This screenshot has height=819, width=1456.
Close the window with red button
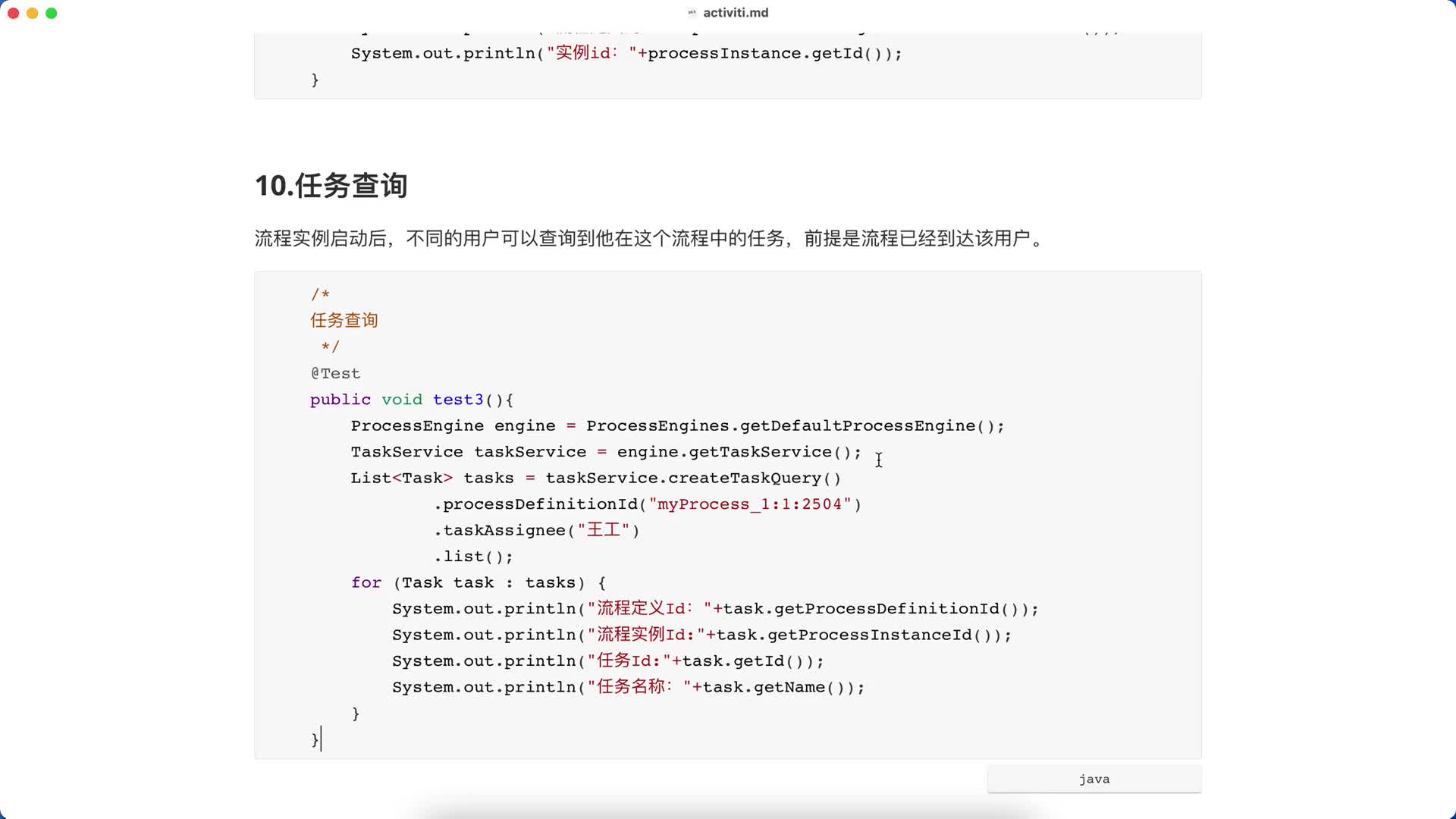pyautogui.click(x=13, y=13)
